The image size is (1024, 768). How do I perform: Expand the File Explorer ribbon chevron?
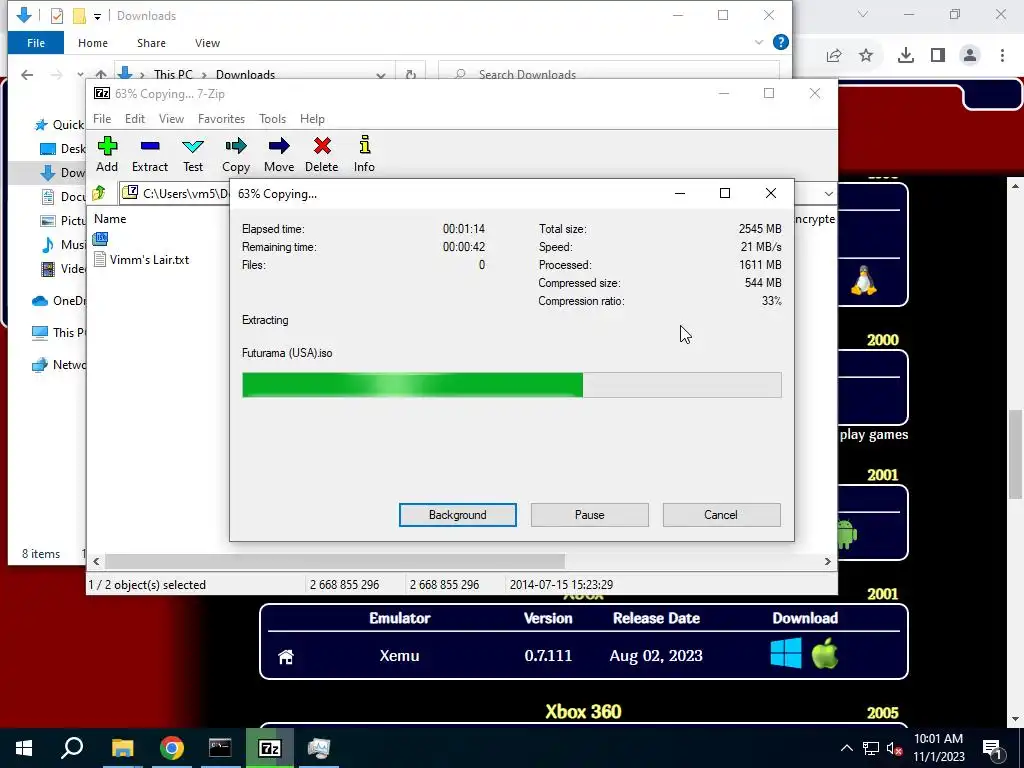coord(758,42)
